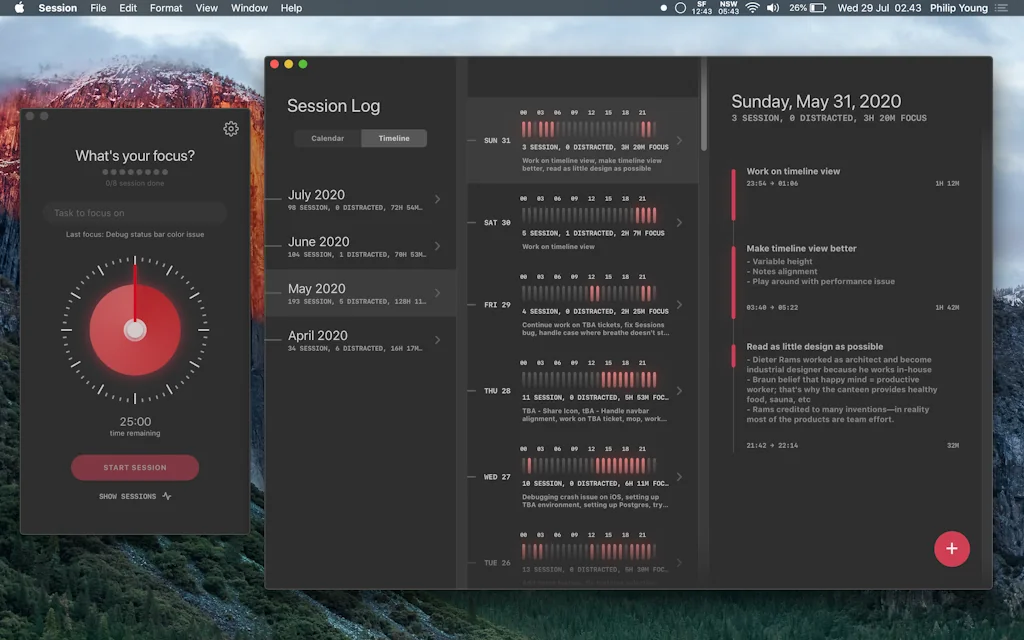The image size is (1024, 640).
Task: Click the volume icon in the menu bar
Action: (774, 8)
